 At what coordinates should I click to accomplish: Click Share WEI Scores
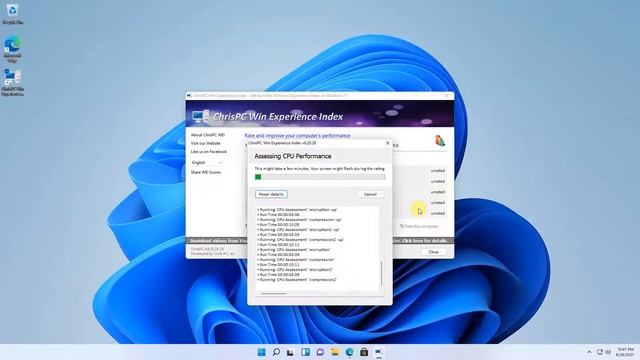206,172
